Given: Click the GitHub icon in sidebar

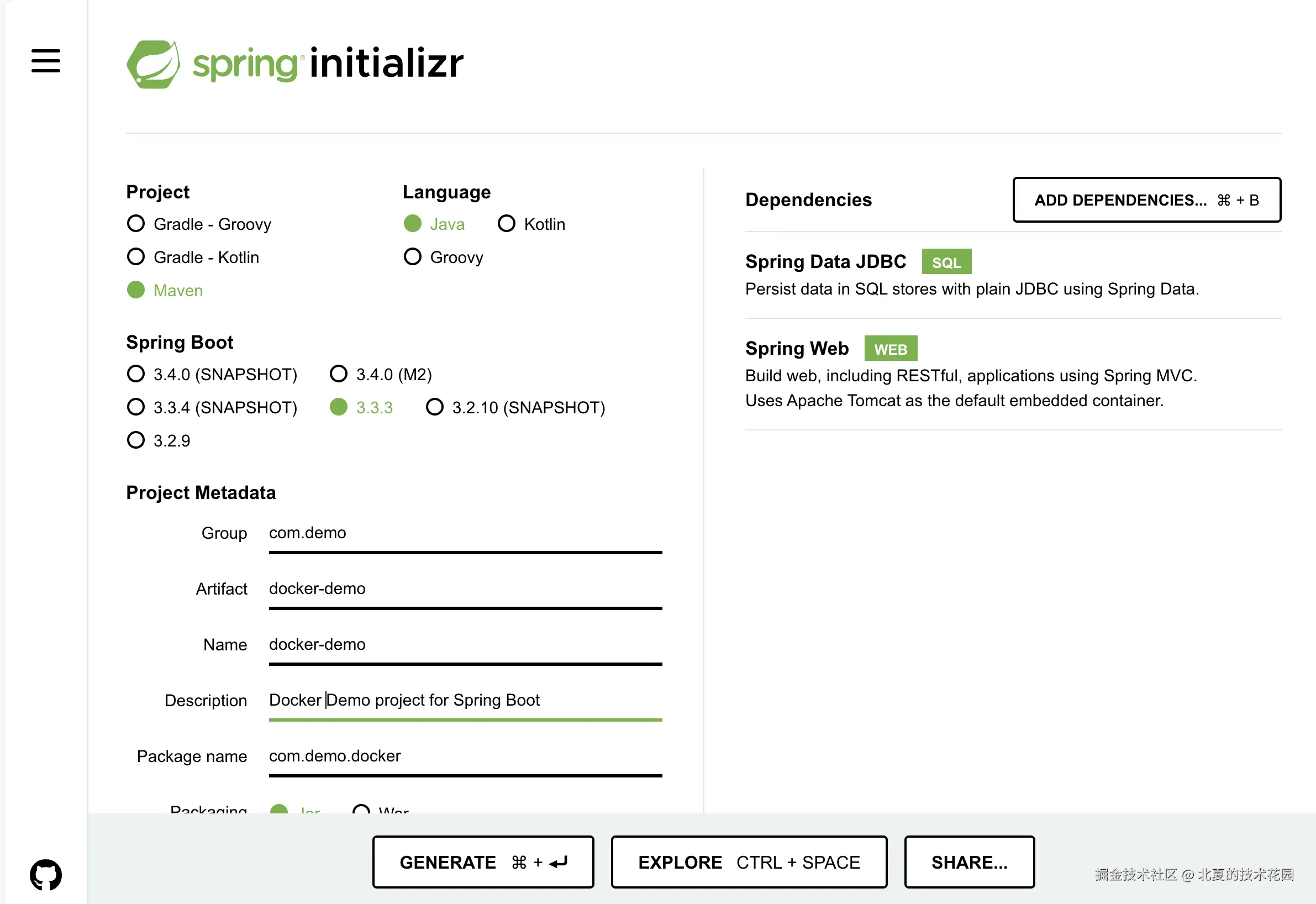Looking at the screenshot, I should [46, 875].
